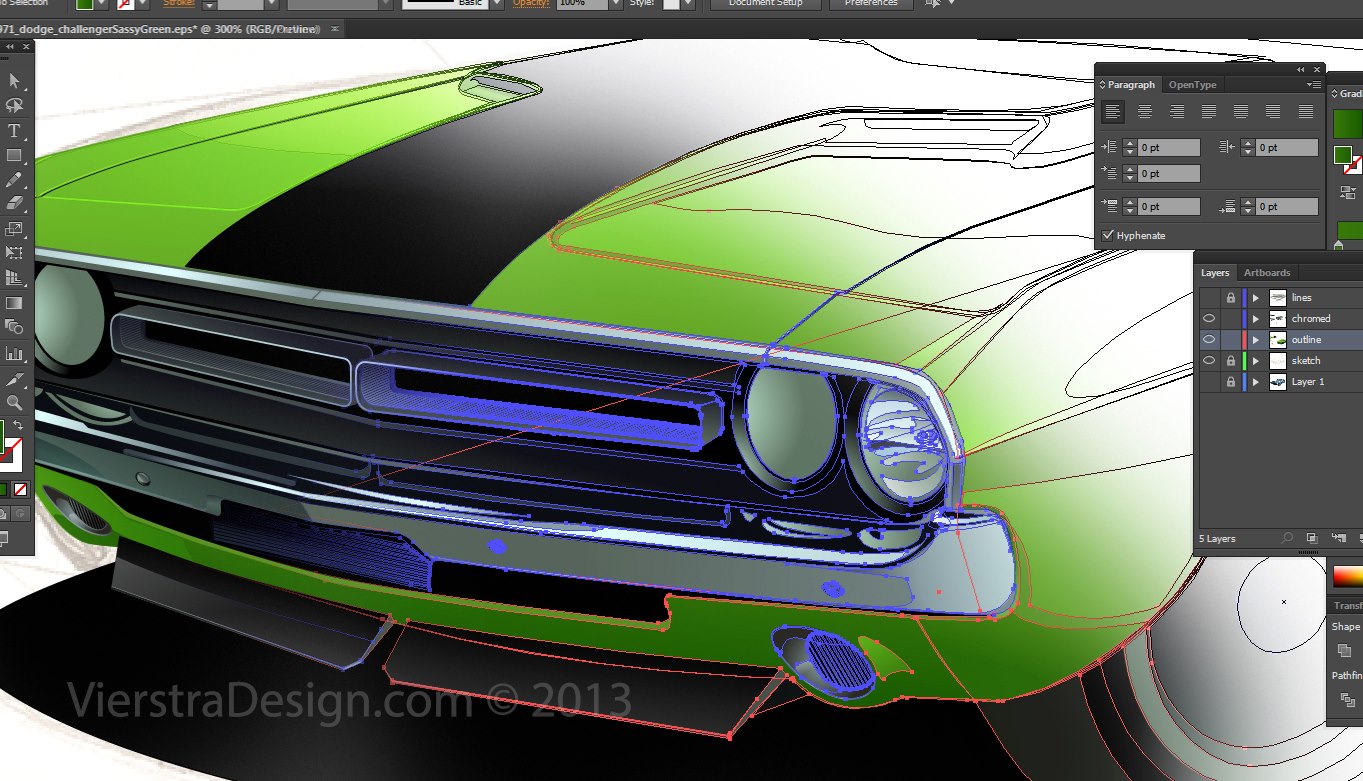
Task: Expand the outline layer contents
Action: [x=1256, y=340]
